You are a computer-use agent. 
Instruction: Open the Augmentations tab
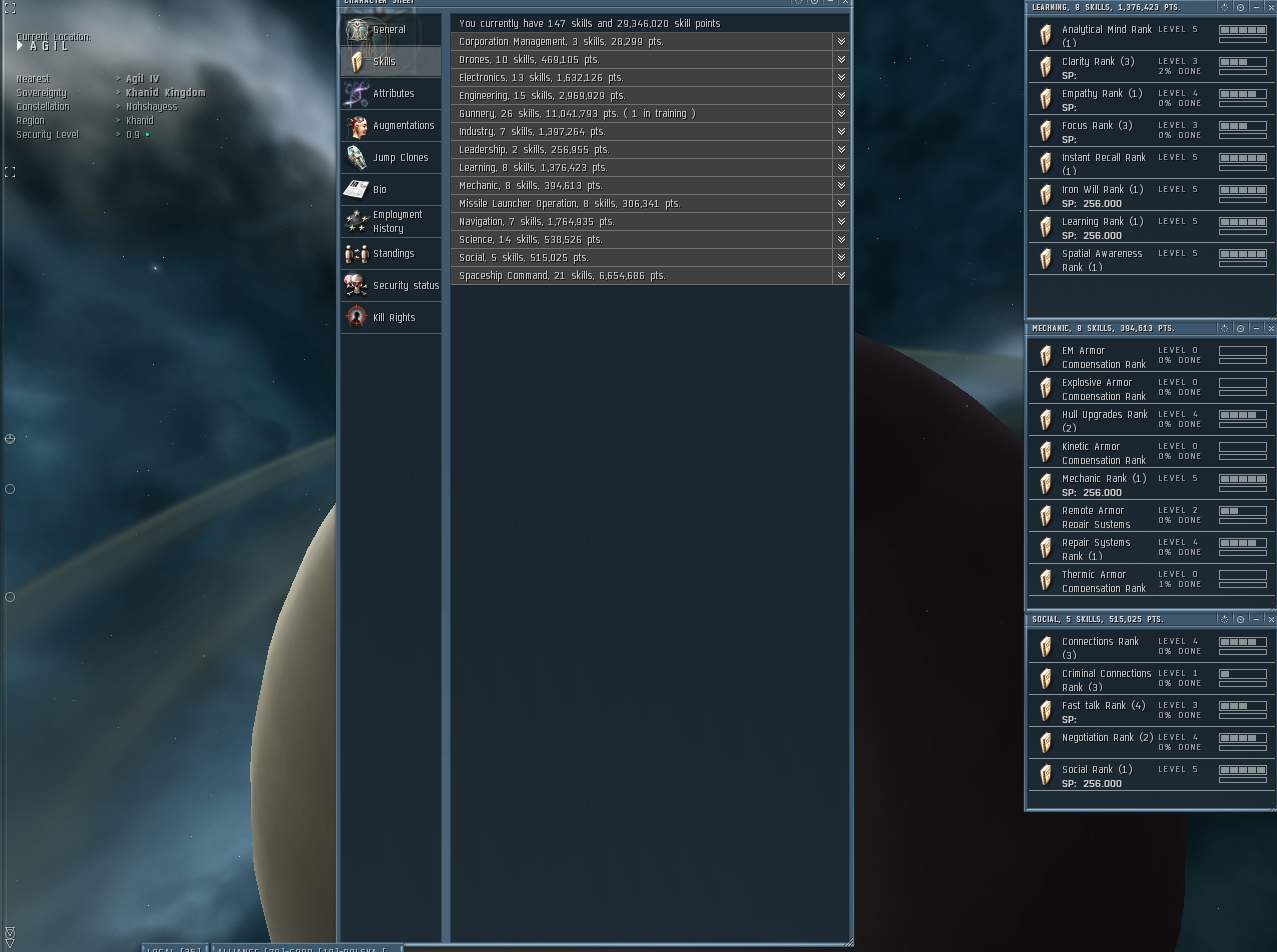coord(390,125)
